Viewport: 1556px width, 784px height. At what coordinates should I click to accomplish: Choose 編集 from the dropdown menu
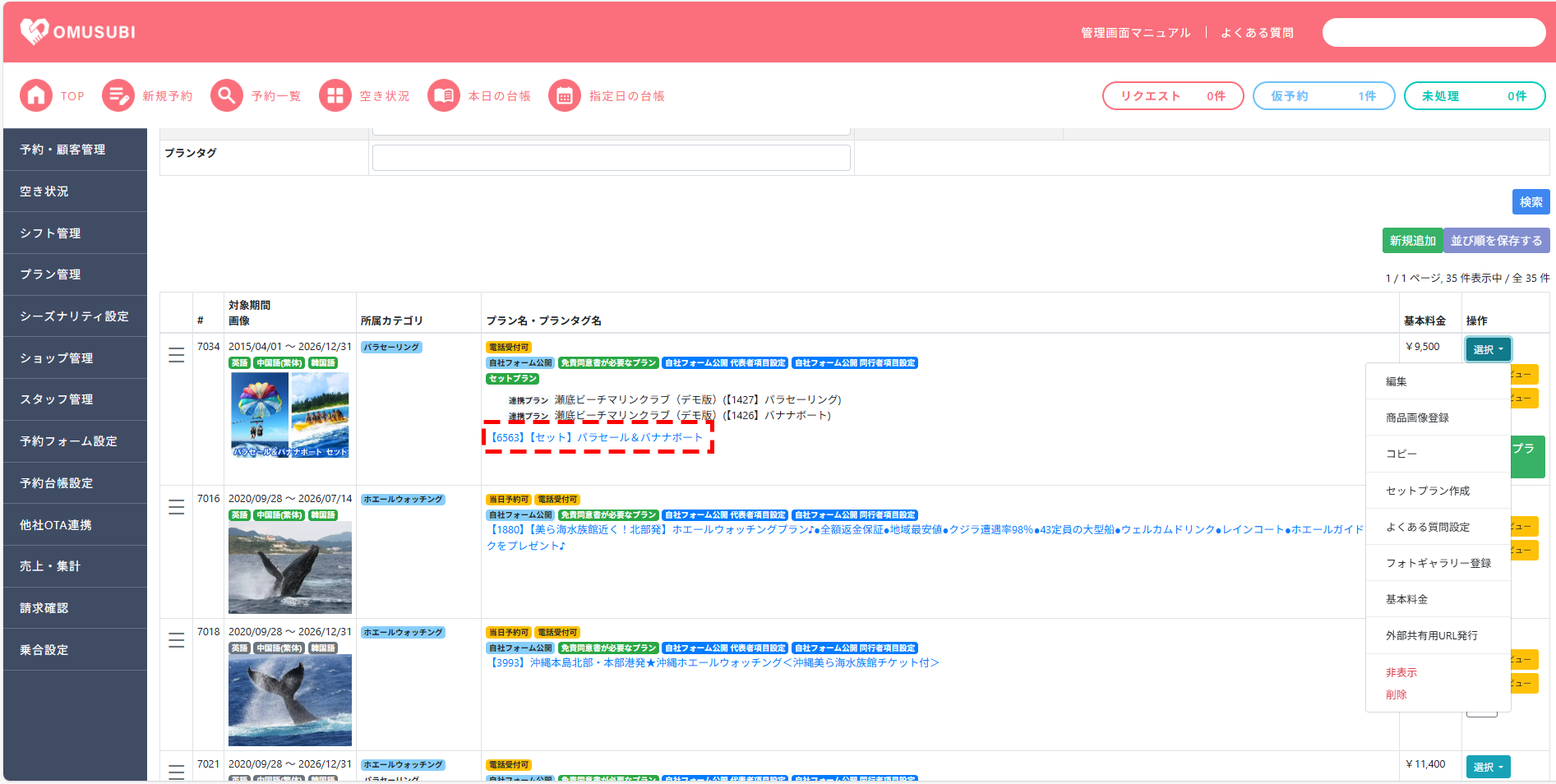click(1397, 381)
